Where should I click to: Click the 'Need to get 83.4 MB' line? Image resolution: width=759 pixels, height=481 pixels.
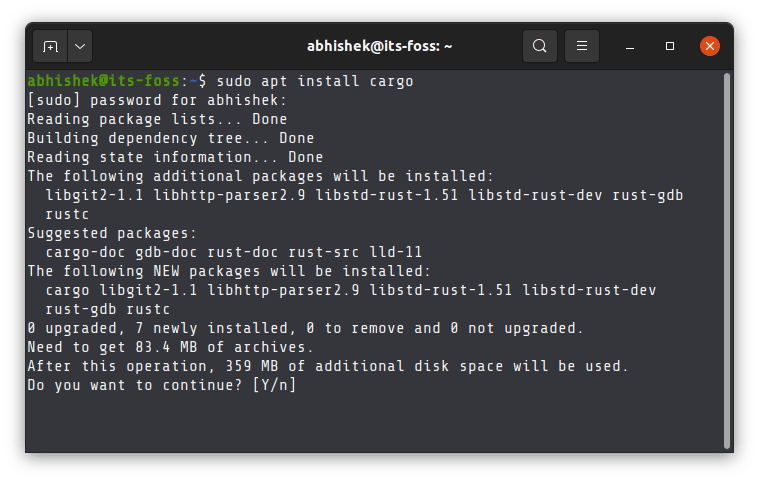tap(170, 347)
